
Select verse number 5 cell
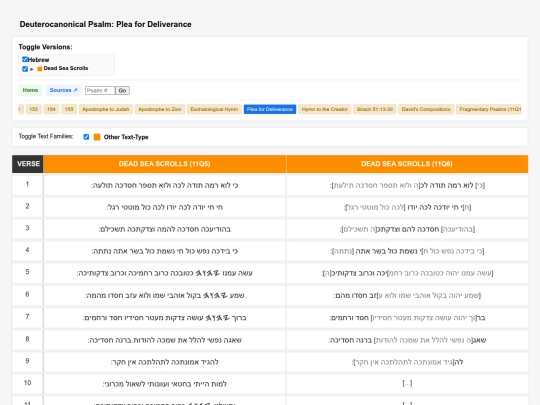pyautogui.click(x=28, y=273)
